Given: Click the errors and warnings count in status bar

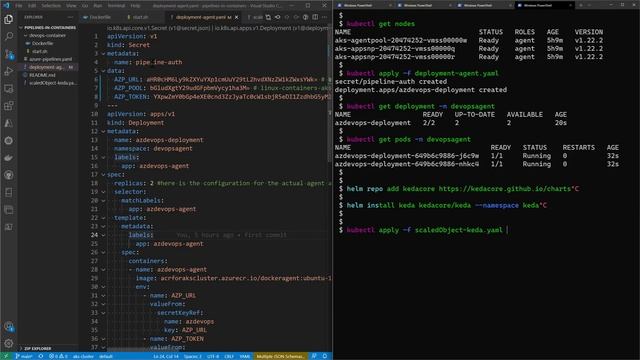Looking at the screenshot, I should (58, 356).
